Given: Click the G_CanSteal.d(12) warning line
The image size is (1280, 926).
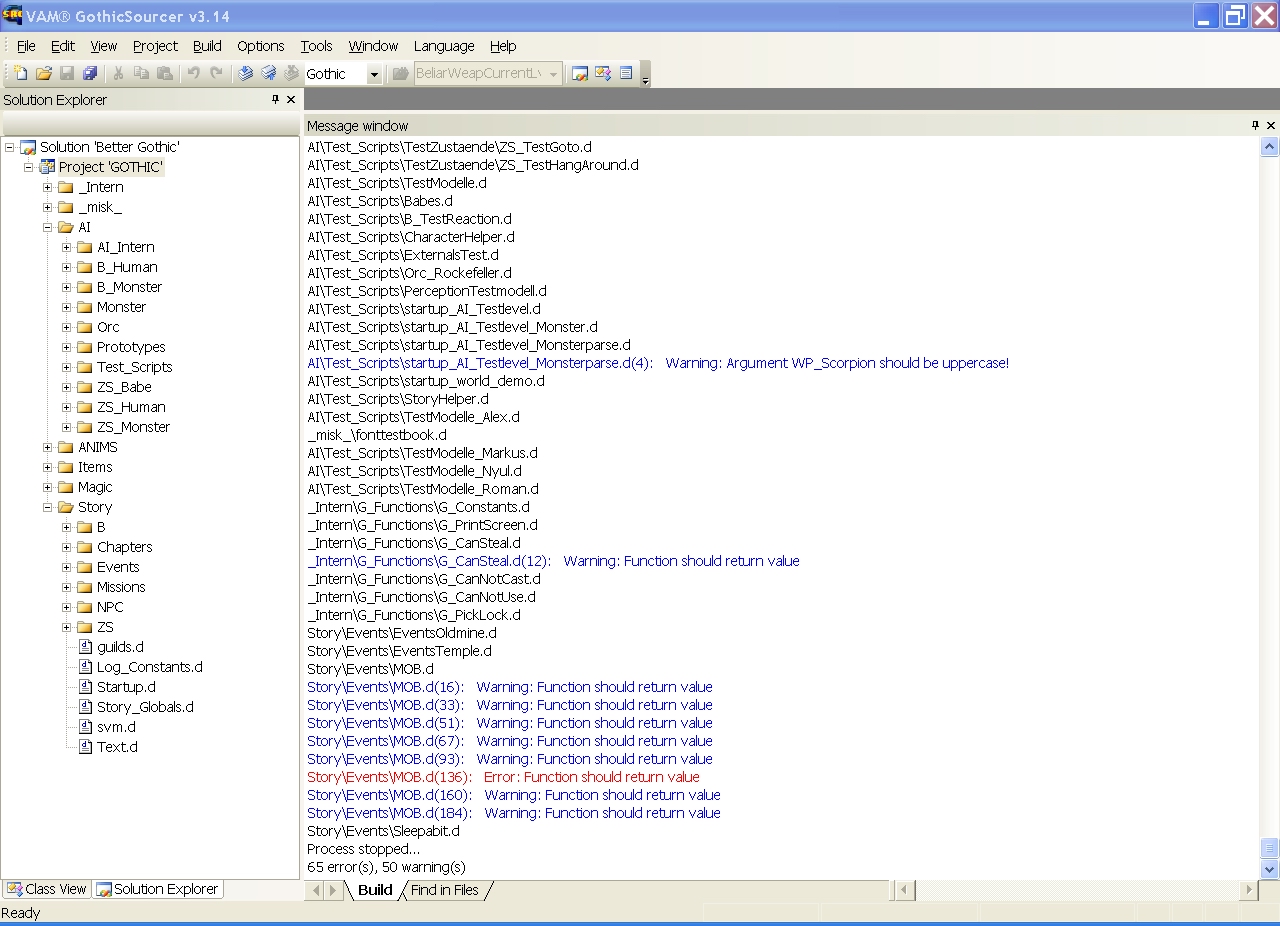Looking at the screenshot, I should [x=553, y=561].
